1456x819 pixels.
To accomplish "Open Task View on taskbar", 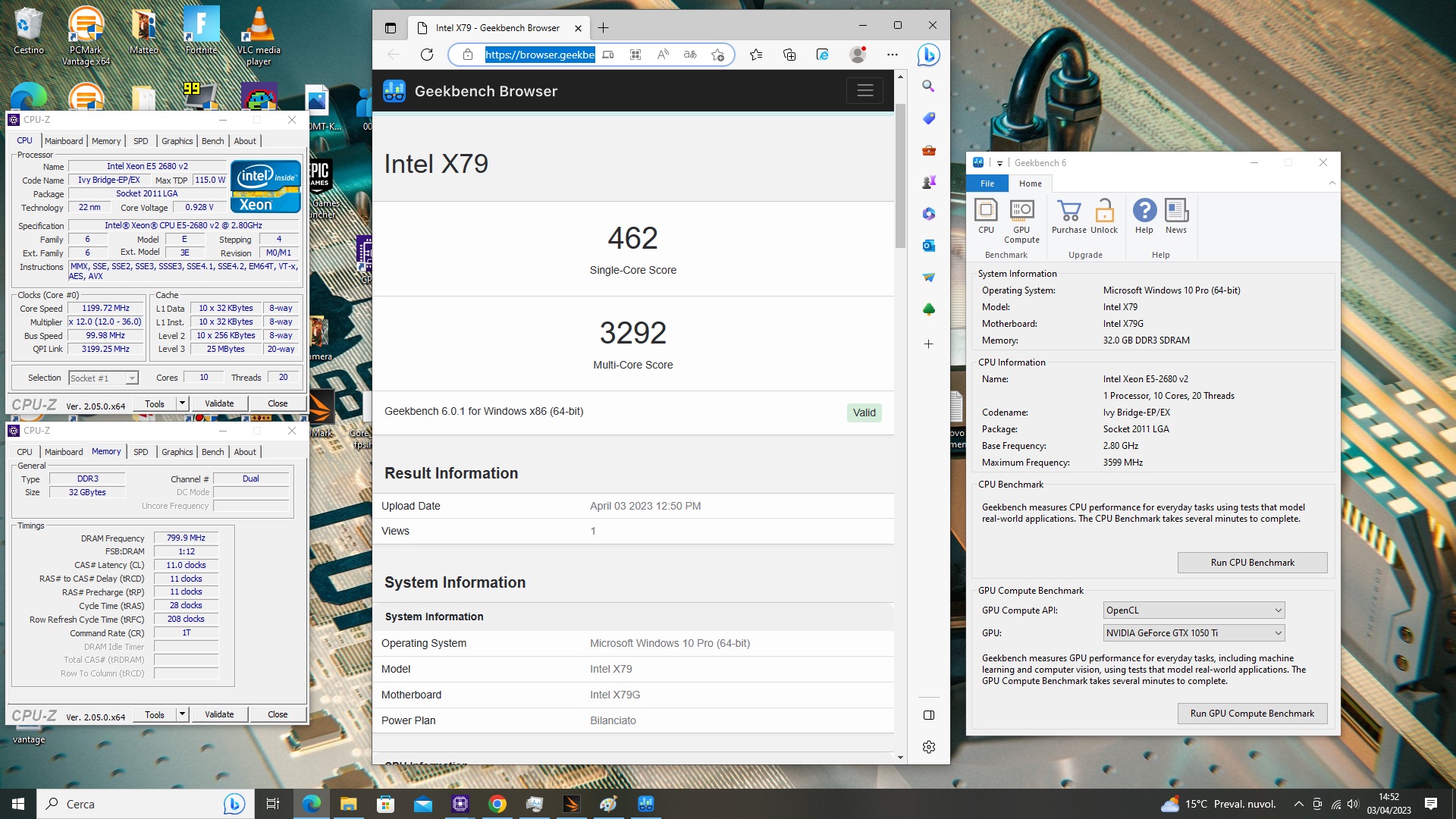I will [x=273, y=804].
